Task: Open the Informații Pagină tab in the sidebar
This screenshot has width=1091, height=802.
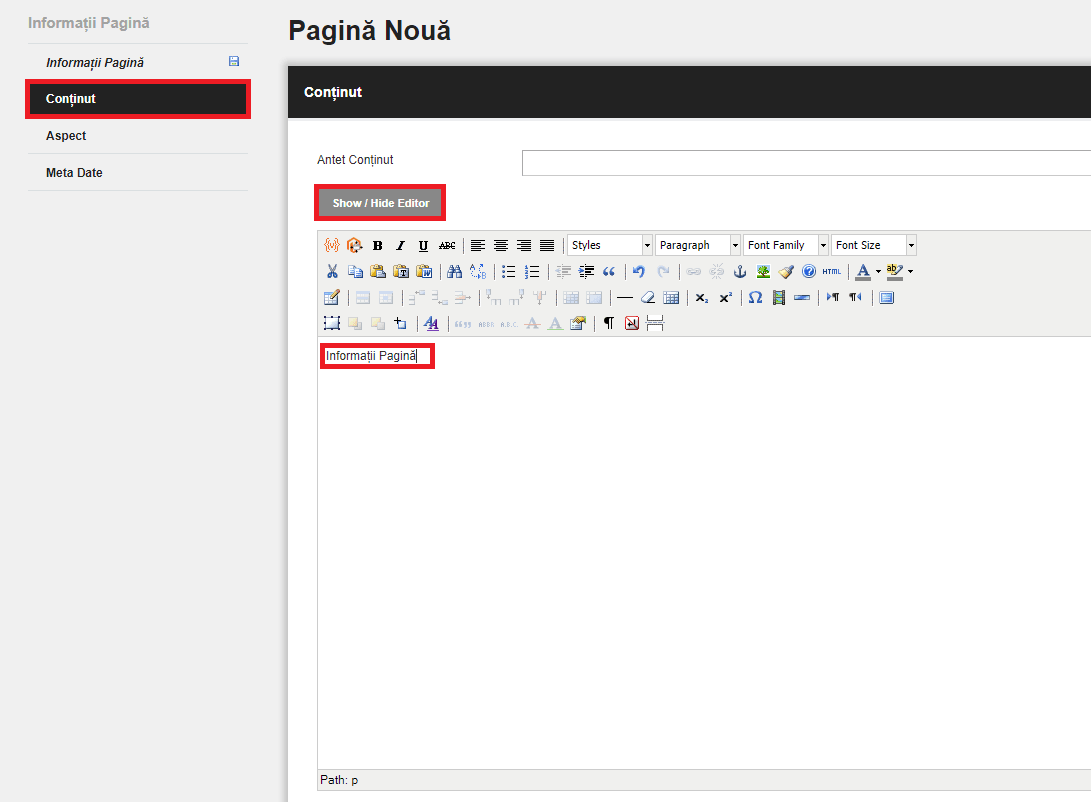Action: click(138, 63)
